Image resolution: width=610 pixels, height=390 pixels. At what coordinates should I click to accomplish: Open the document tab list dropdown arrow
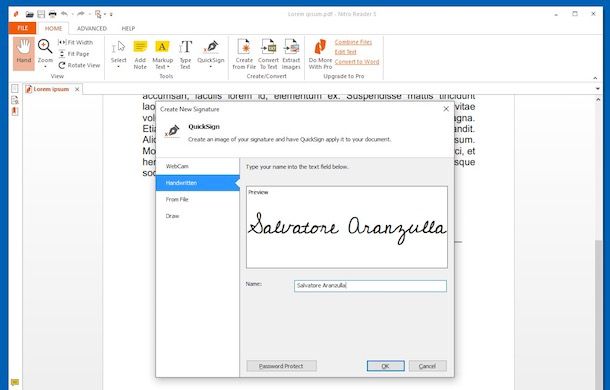(x=598, y=89)
